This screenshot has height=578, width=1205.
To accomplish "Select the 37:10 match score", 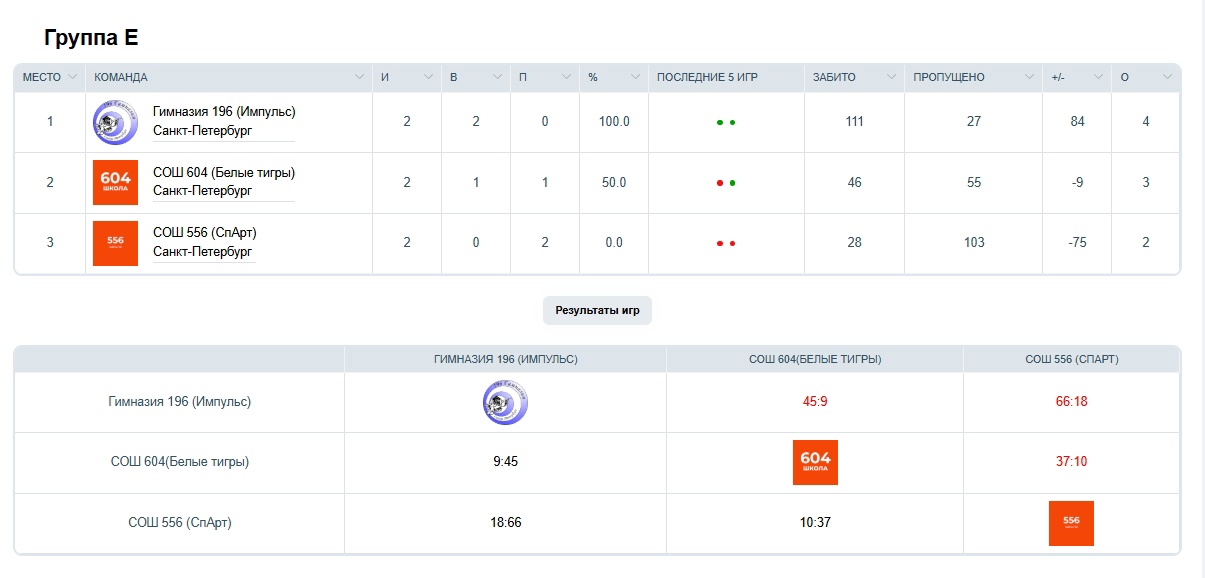I will click(x=1071, y=462).
